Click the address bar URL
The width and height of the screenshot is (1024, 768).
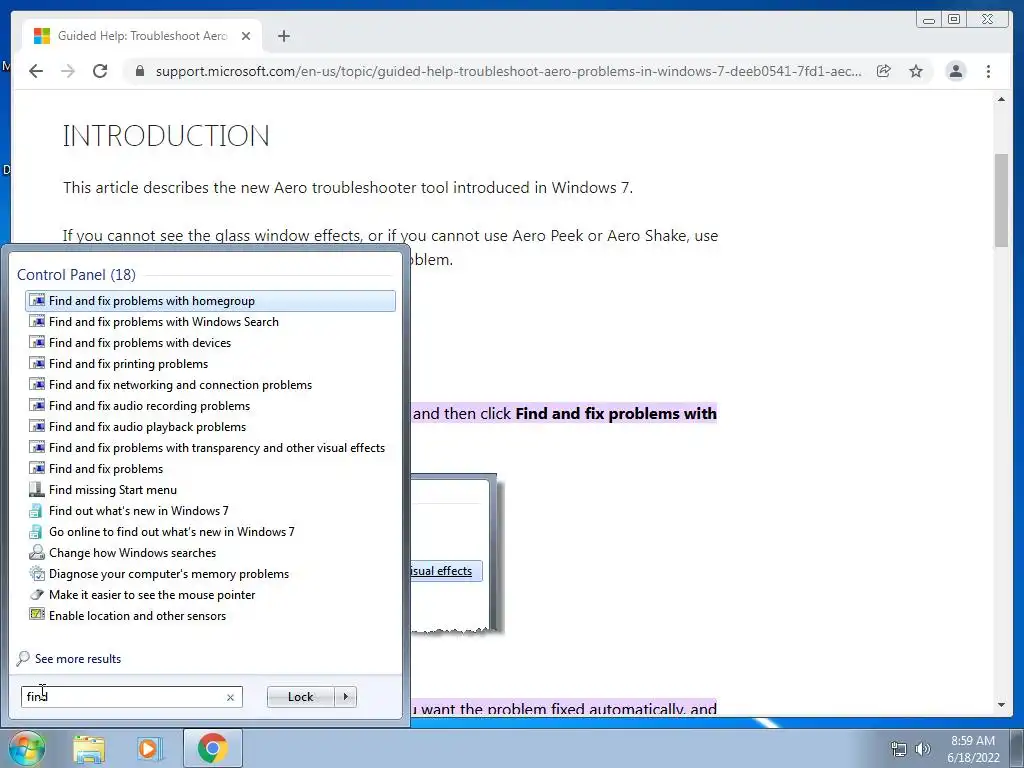coord(508,71)
